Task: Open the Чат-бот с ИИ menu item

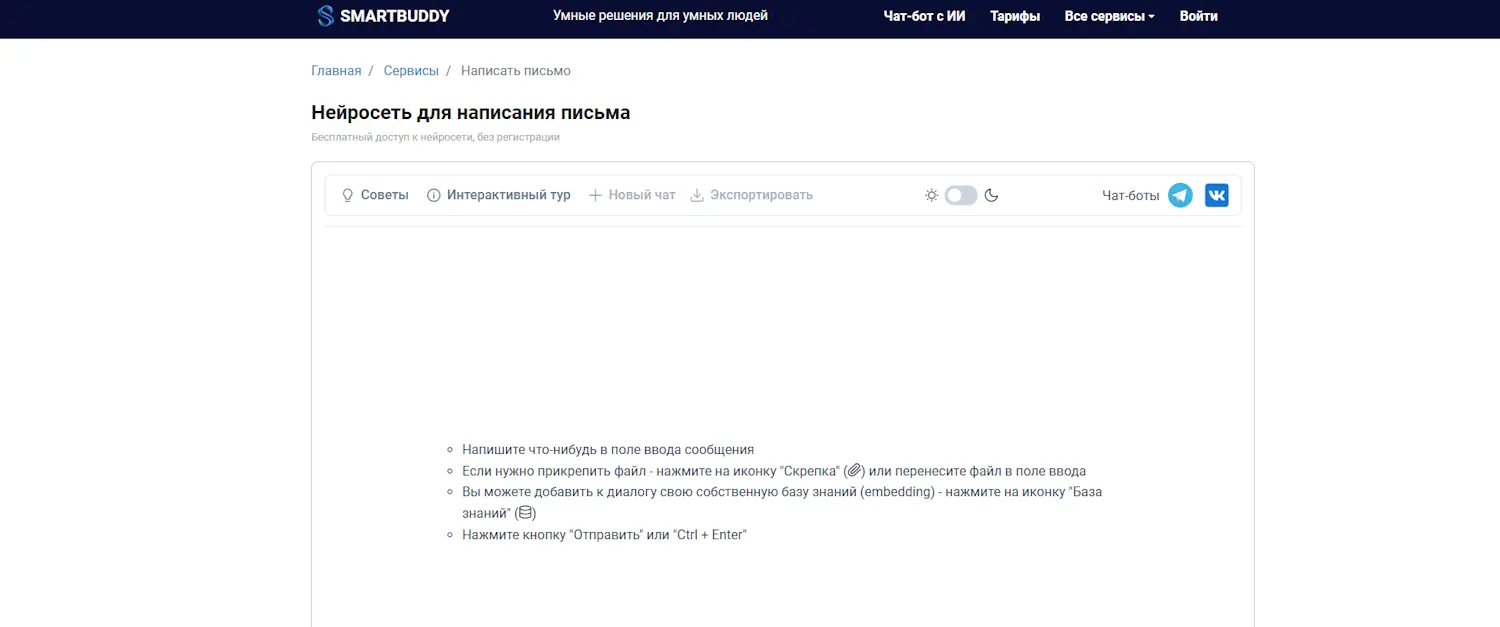Action: 924,16
